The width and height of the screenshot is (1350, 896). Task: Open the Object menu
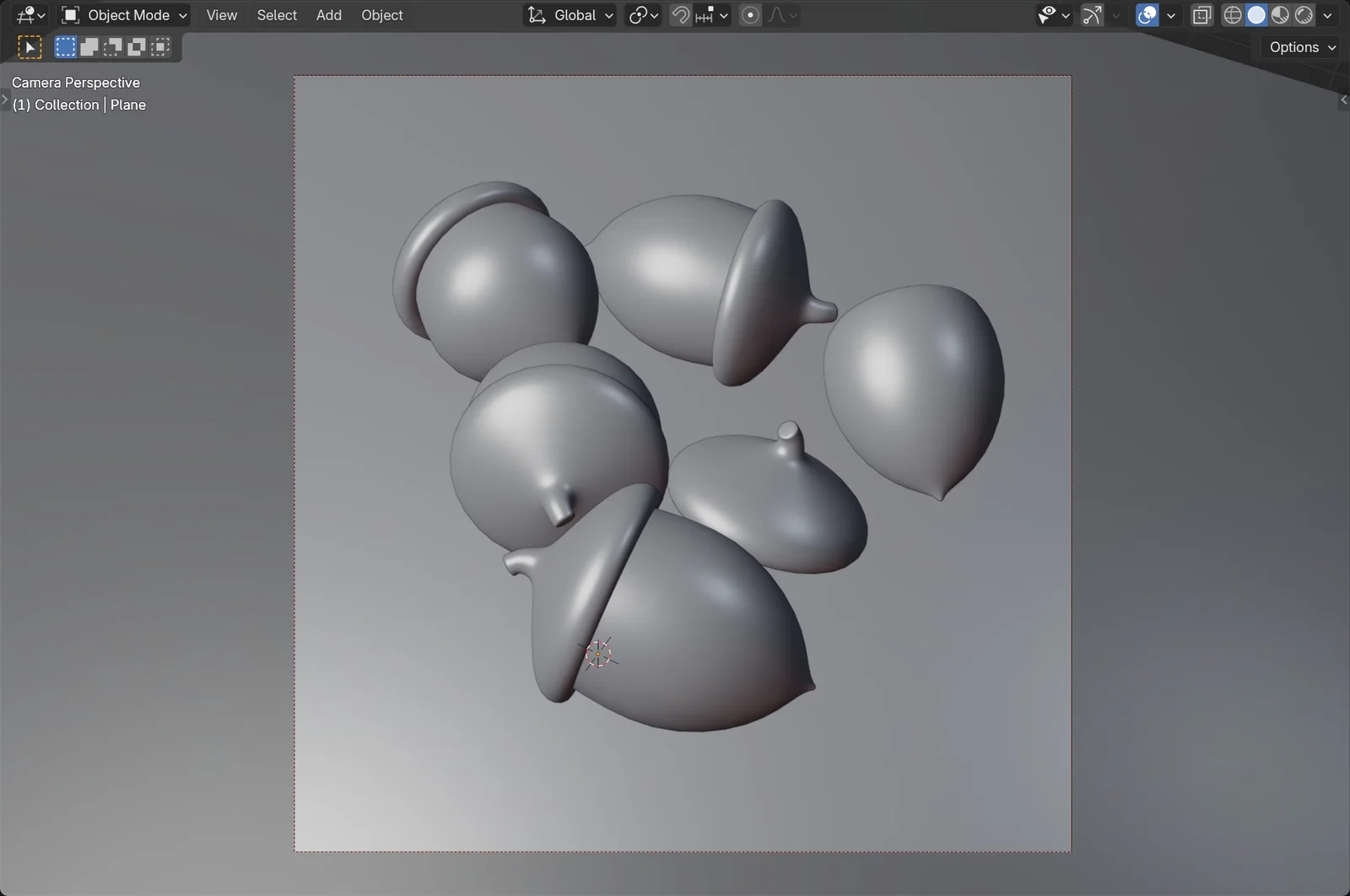pos(381,14)
